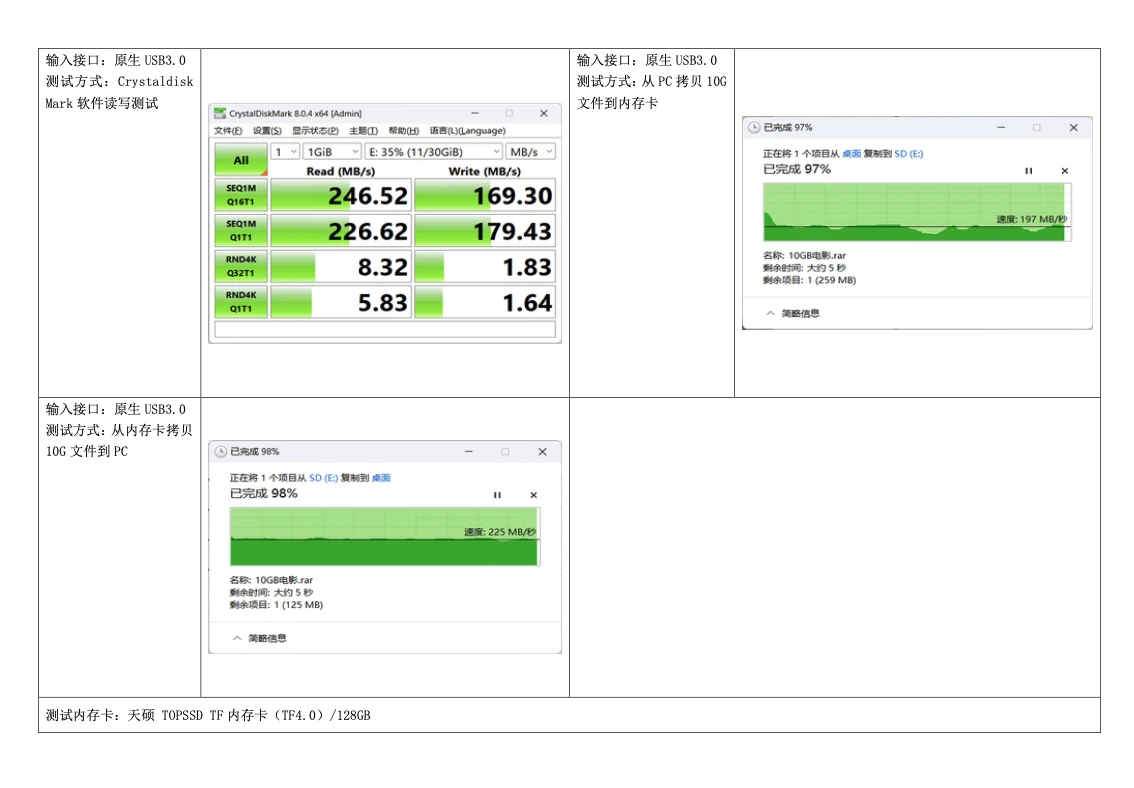Screen dimensions: 1134x788
Task: Run the SEQ1M Q1T1 test
Action: 241,231
